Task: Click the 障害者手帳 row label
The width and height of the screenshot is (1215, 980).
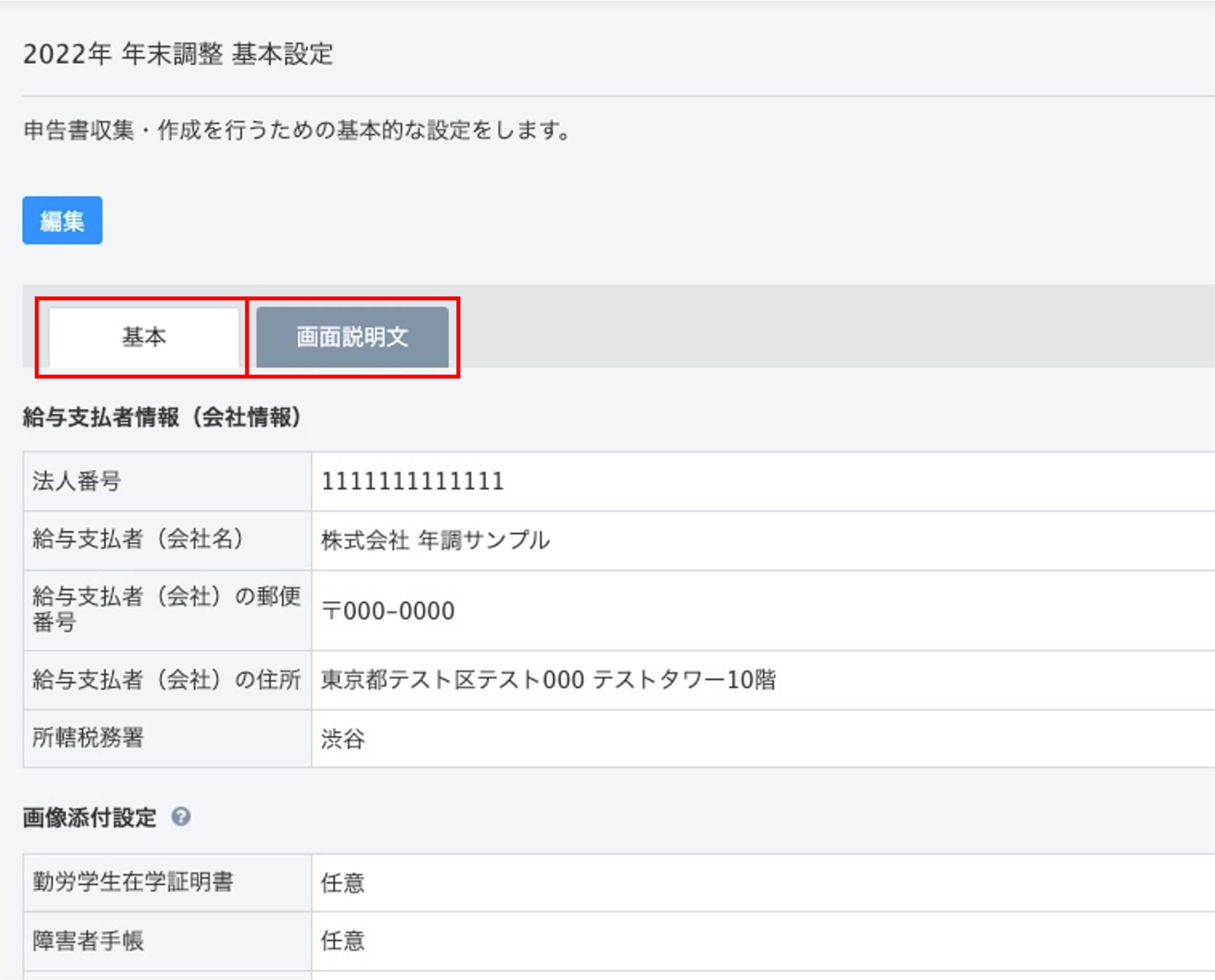Action: click(x=88, y=941)
